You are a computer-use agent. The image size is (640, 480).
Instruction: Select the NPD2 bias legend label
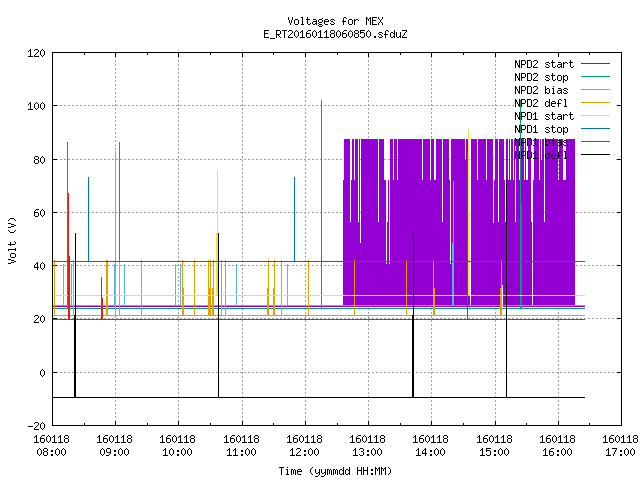click(x=541, y=90)
